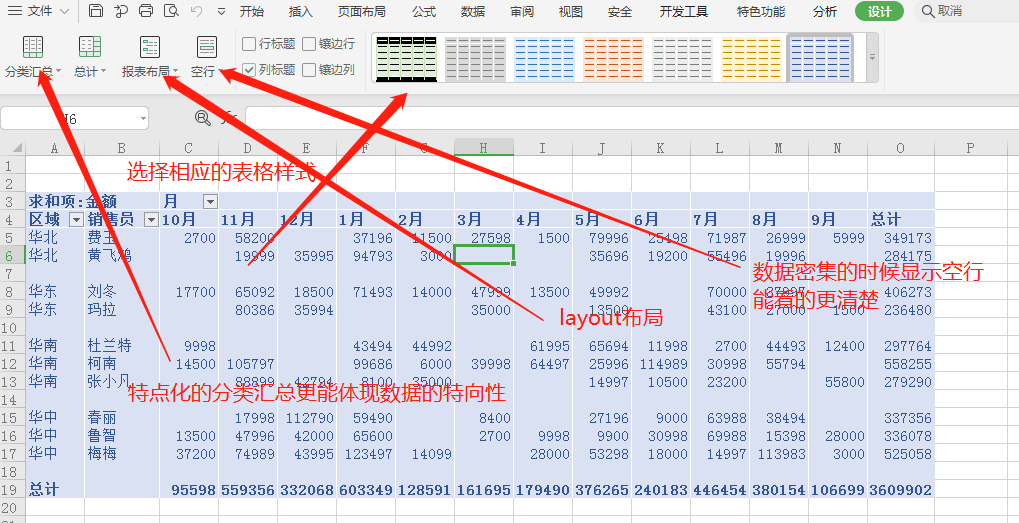
Task: Click the 总计 label in row 19
Action: (x=44, y=489)
